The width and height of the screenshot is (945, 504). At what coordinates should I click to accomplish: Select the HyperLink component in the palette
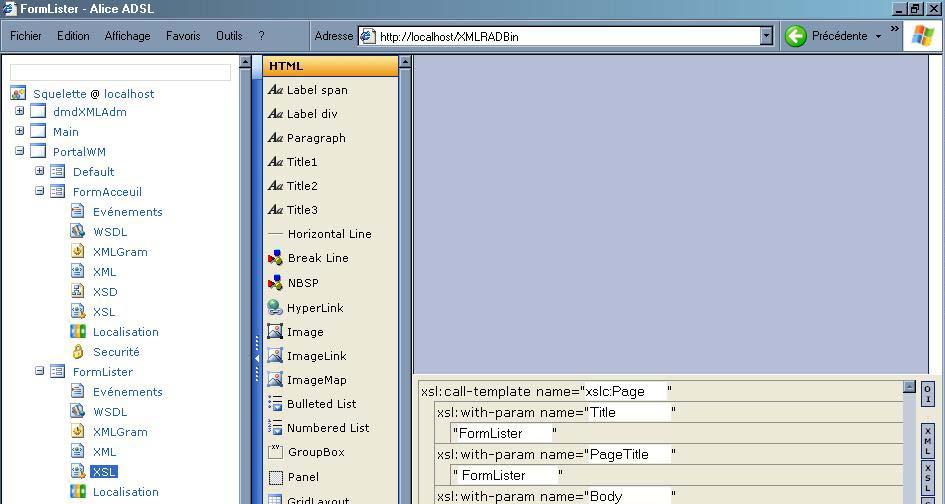[314, 308]
